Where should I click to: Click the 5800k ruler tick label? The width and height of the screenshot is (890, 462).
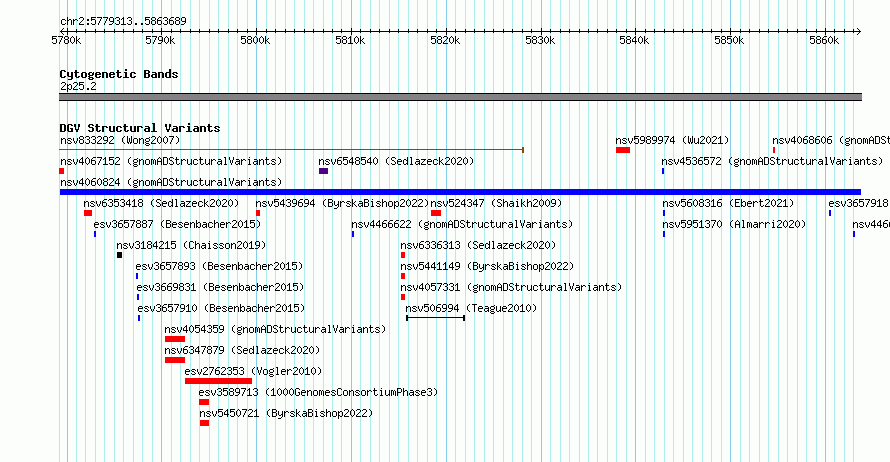pos(255,41)
